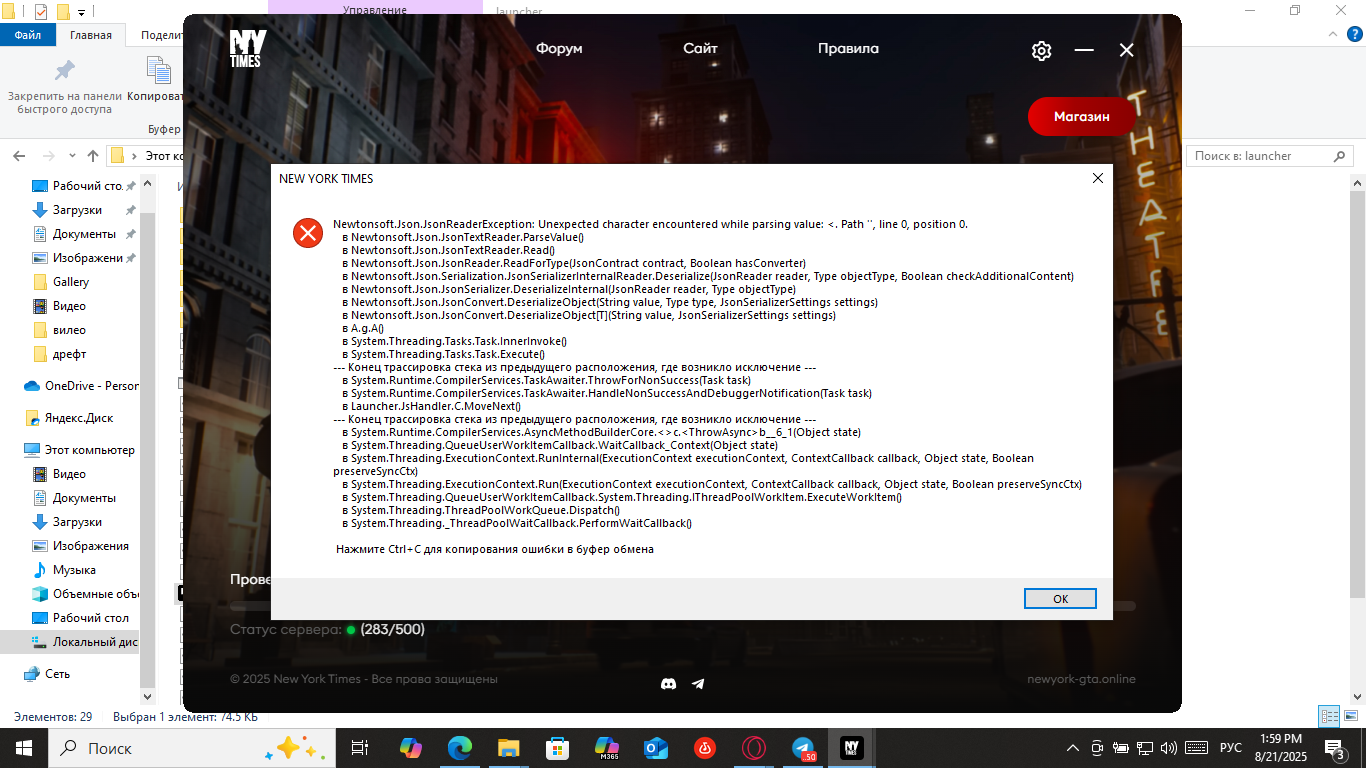This screenshot has width=1366, height=768.
Task: Open the Discord link icon
Action: pyautogui.click(x=669, y=684)
